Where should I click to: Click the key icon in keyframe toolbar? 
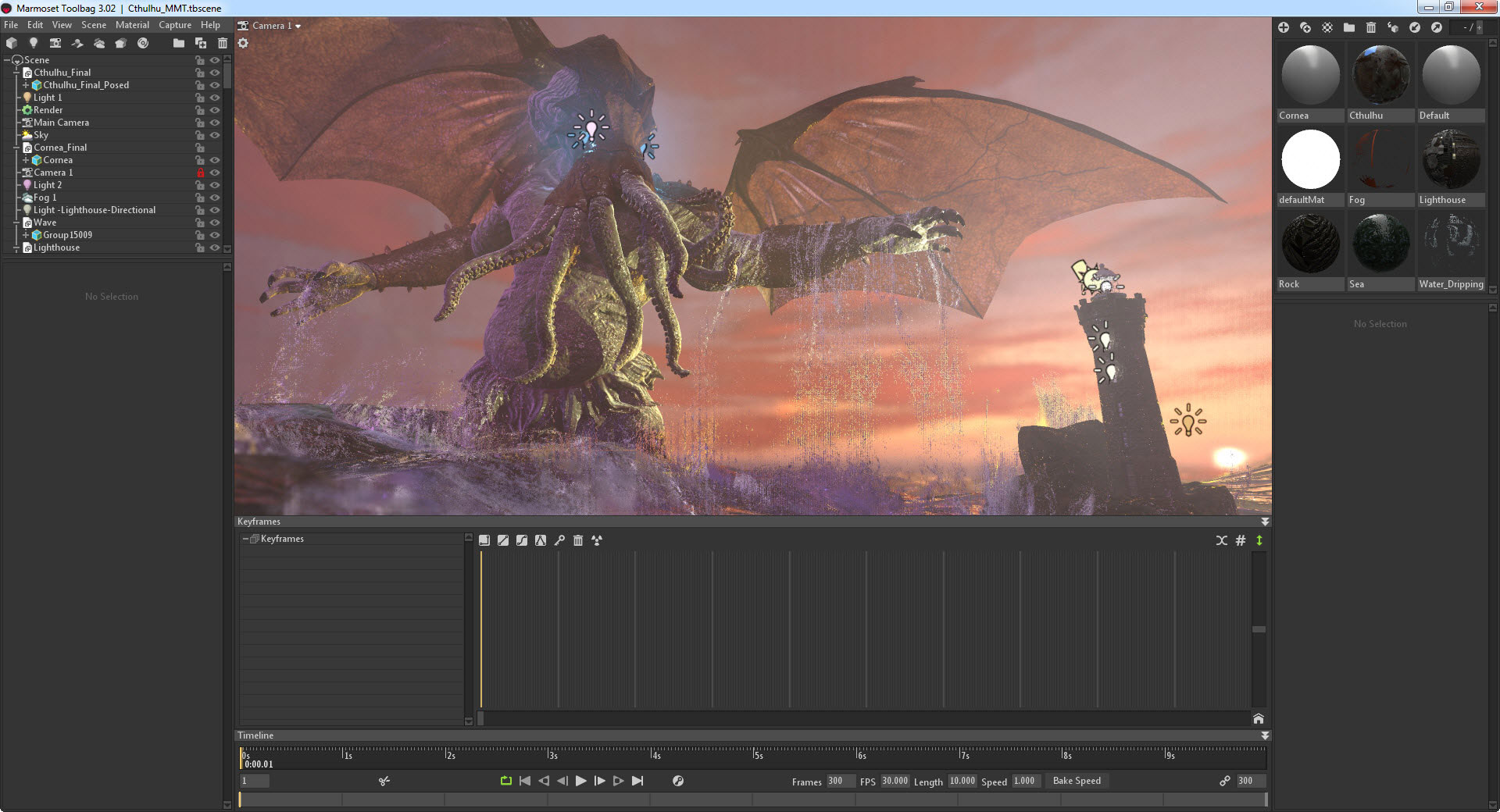coord(559,540)
